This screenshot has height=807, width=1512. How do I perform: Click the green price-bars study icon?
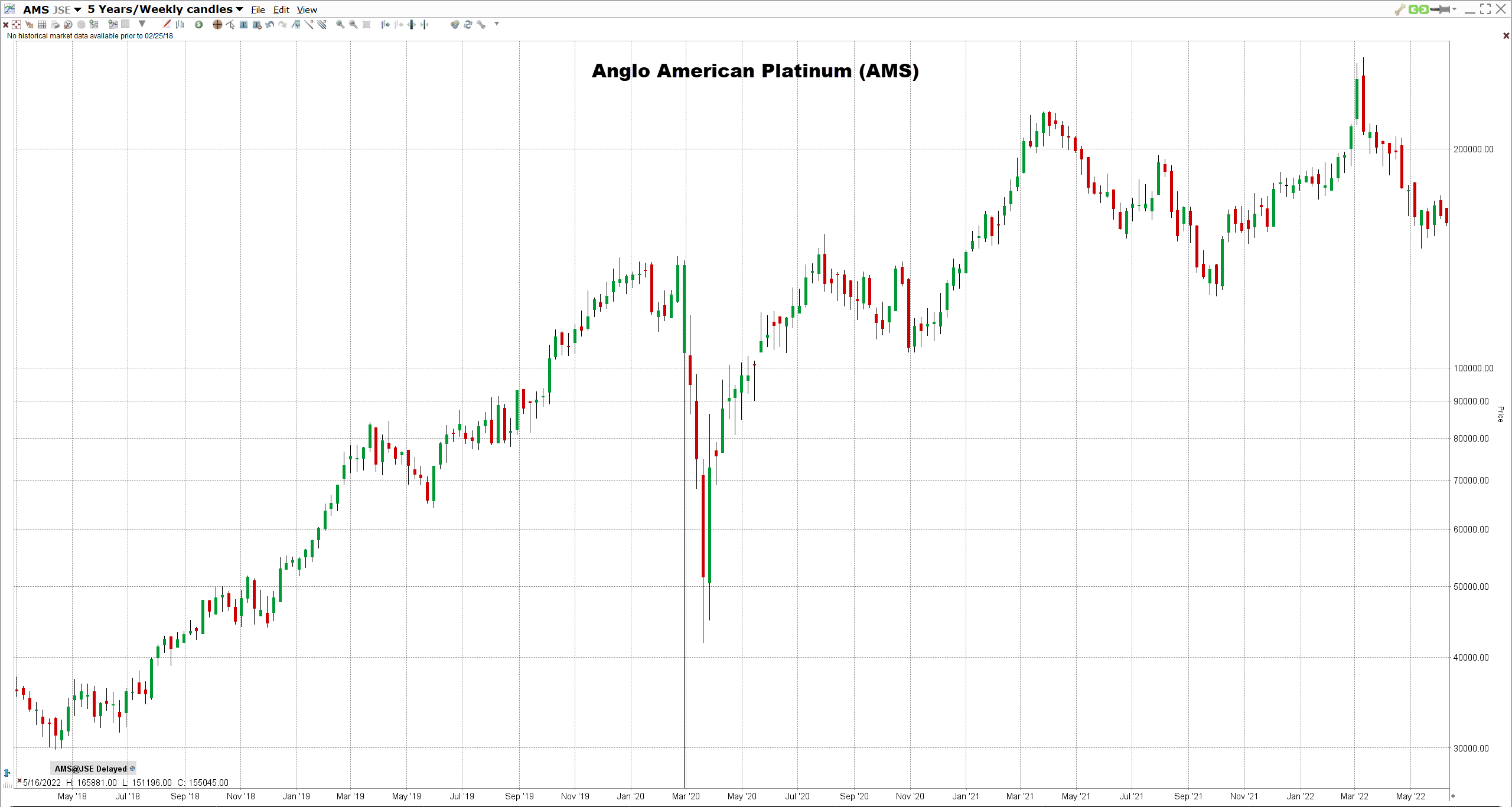[296, 24]
